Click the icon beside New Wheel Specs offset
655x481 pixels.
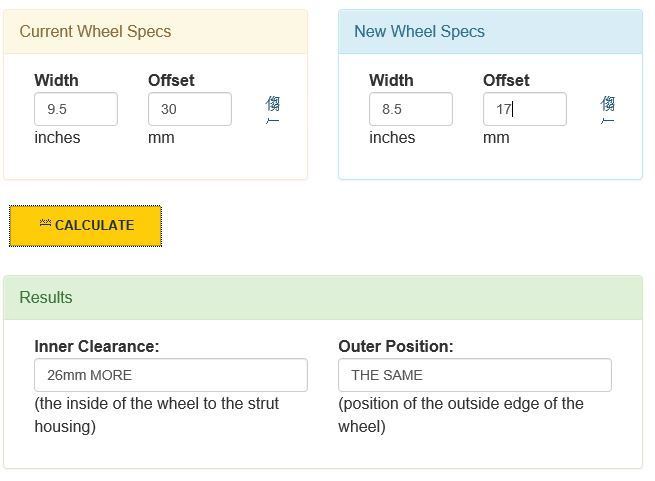tap(607, 109)
